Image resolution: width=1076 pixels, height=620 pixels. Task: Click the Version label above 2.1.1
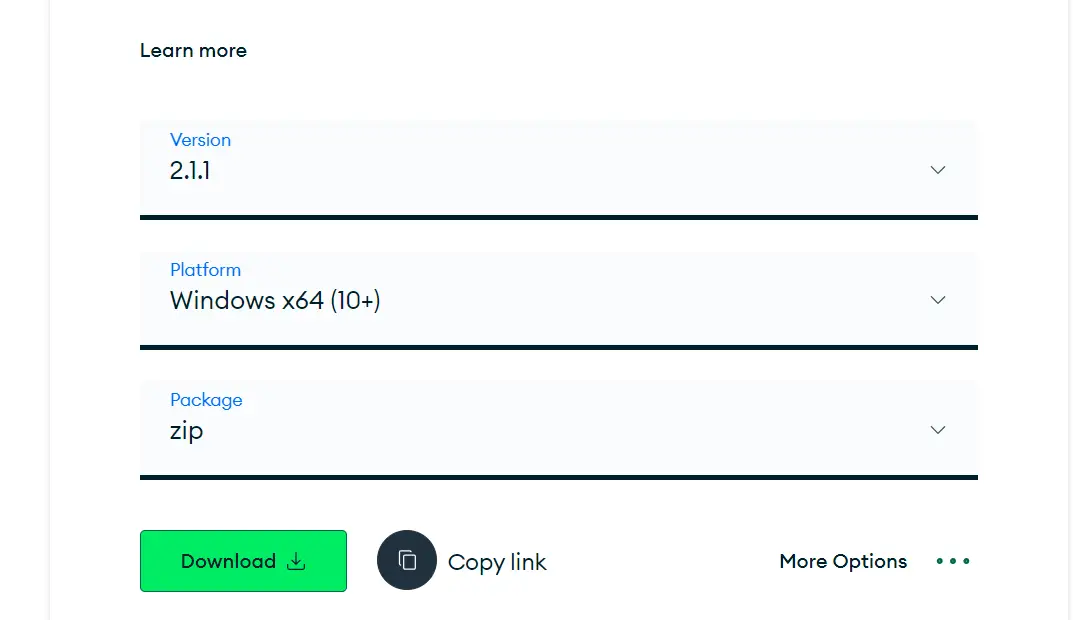(x=200, y=140)
